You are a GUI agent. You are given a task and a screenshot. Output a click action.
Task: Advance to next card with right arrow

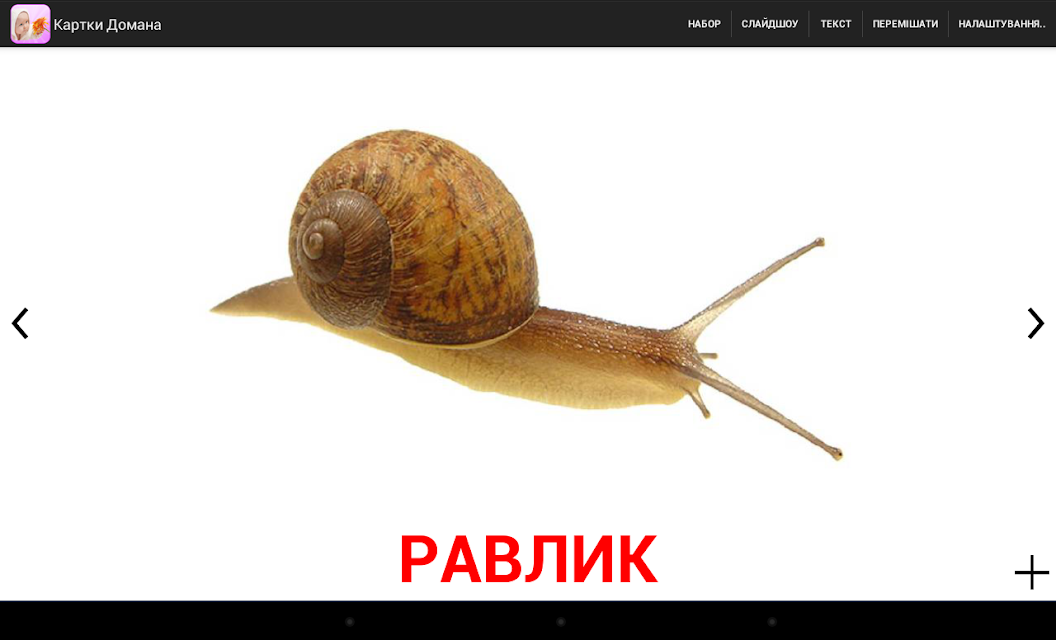pos(1035,323)
